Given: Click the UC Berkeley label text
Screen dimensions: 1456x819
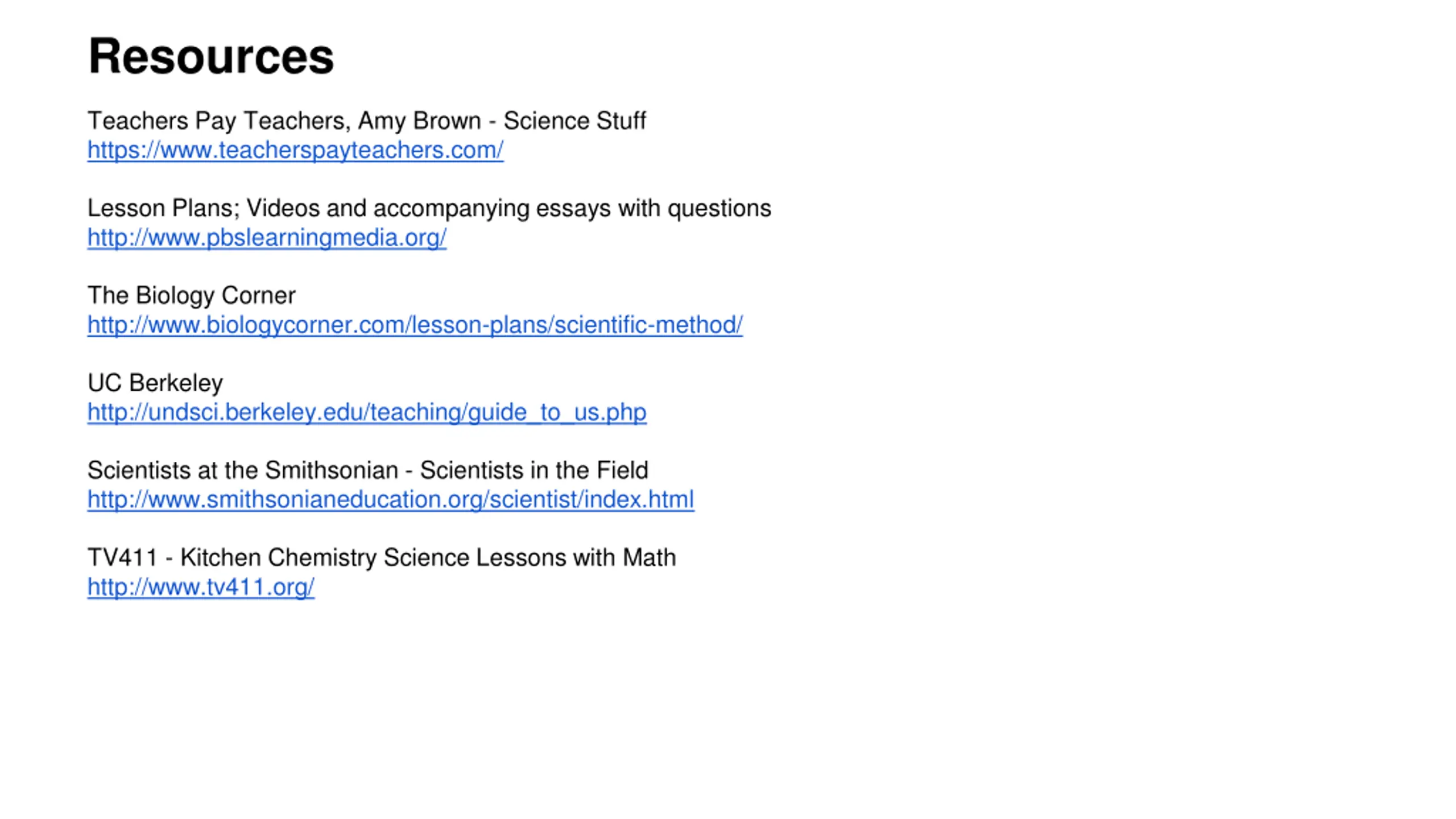Looking at the screenshot, I should [155, 383].
